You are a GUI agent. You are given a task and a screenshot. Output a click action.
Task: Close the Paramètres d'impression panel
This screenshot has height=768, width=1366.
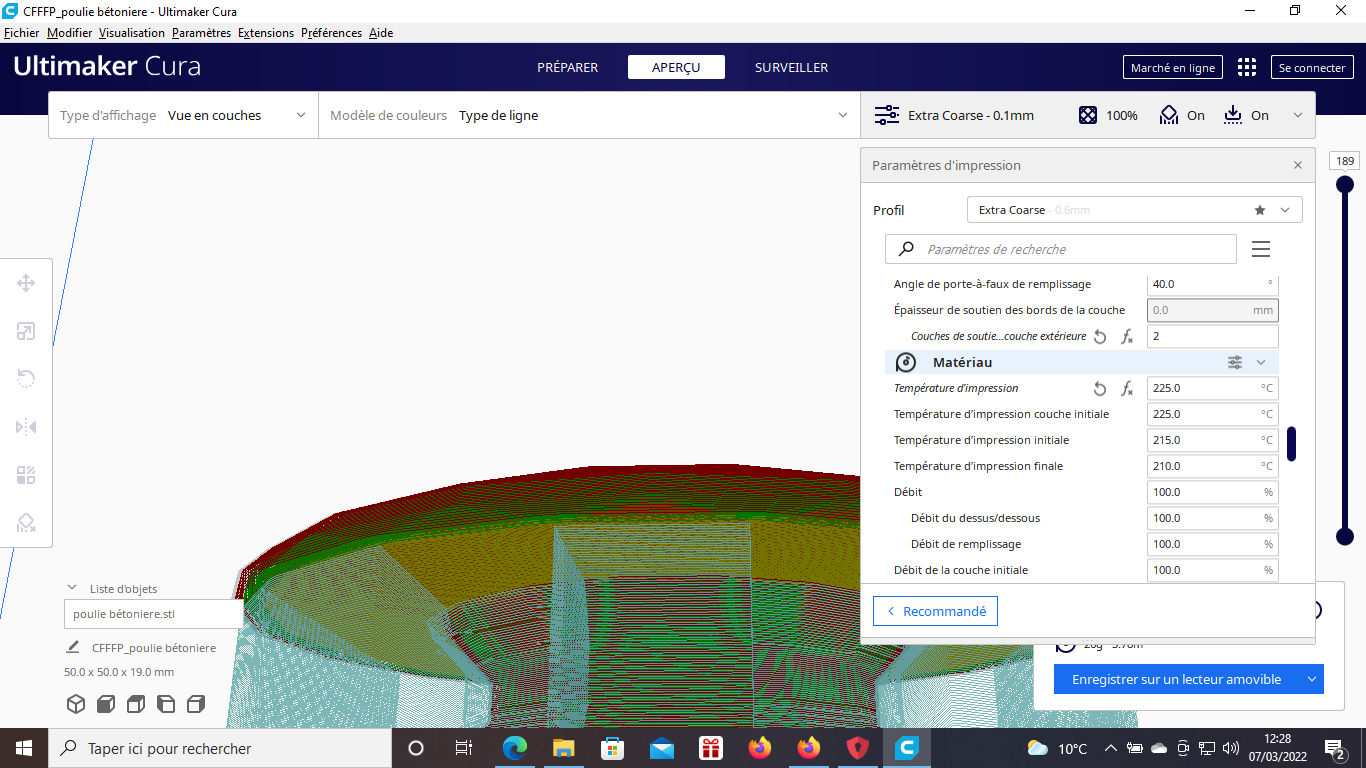tap(1298, 165)
